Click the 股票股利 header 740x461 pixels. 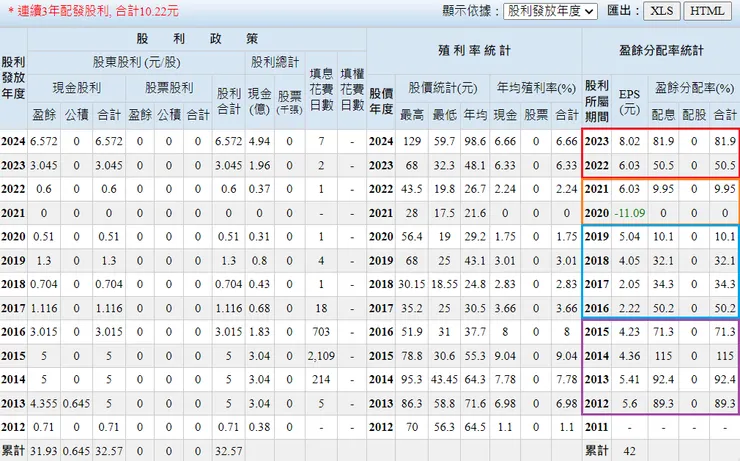(x=169, y=88)
